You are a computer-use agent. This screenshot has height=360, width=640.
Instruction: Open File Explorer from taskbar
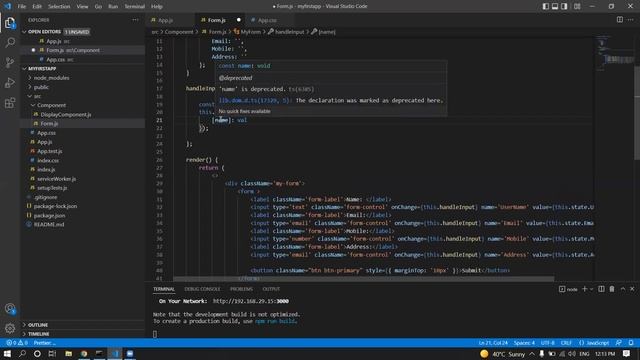pyautogui.click(x=69, y=353)
